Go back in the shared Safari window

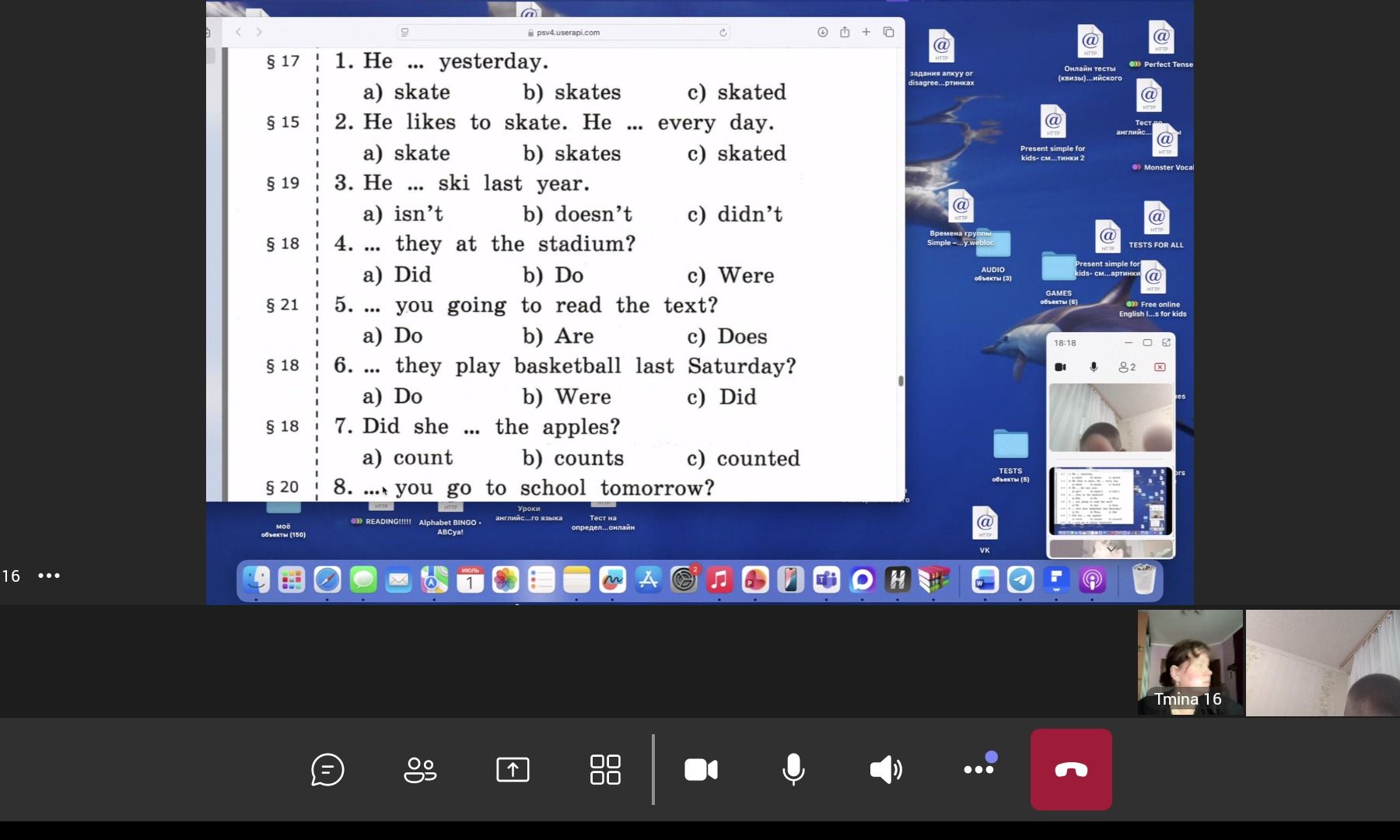point(239,32)
